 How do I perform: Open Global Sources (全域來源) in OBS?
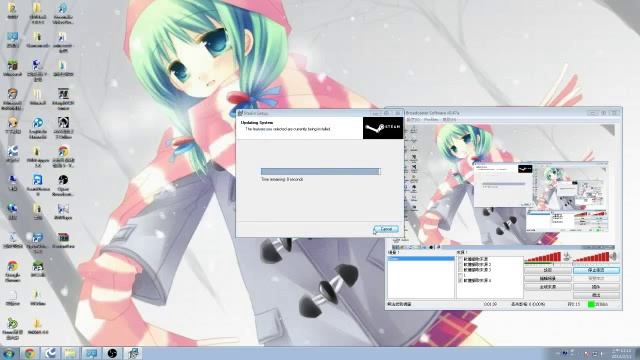tap(547, 287)
